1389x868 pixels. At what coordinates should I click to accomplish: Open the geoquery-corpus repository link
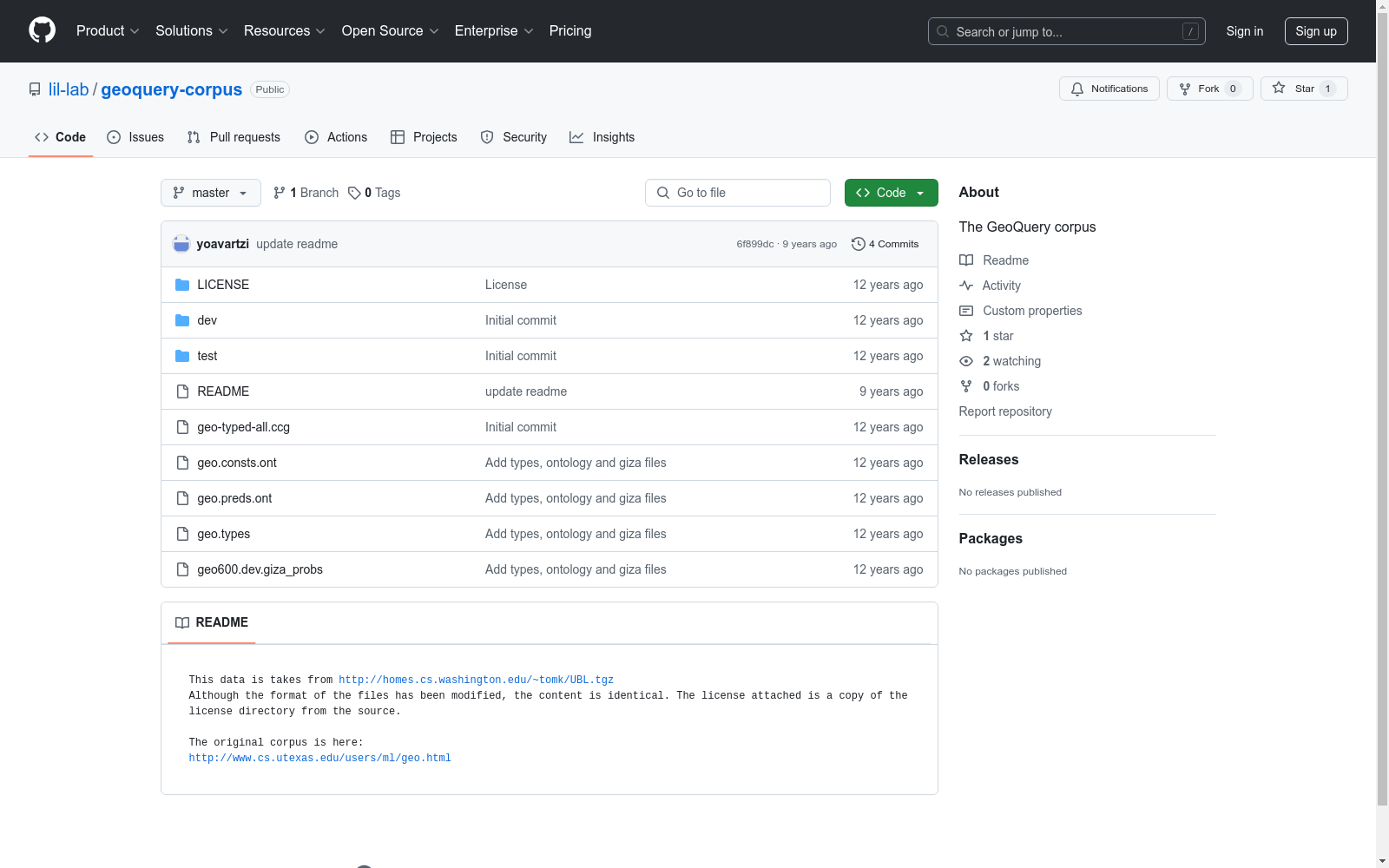tap(171, 89)
